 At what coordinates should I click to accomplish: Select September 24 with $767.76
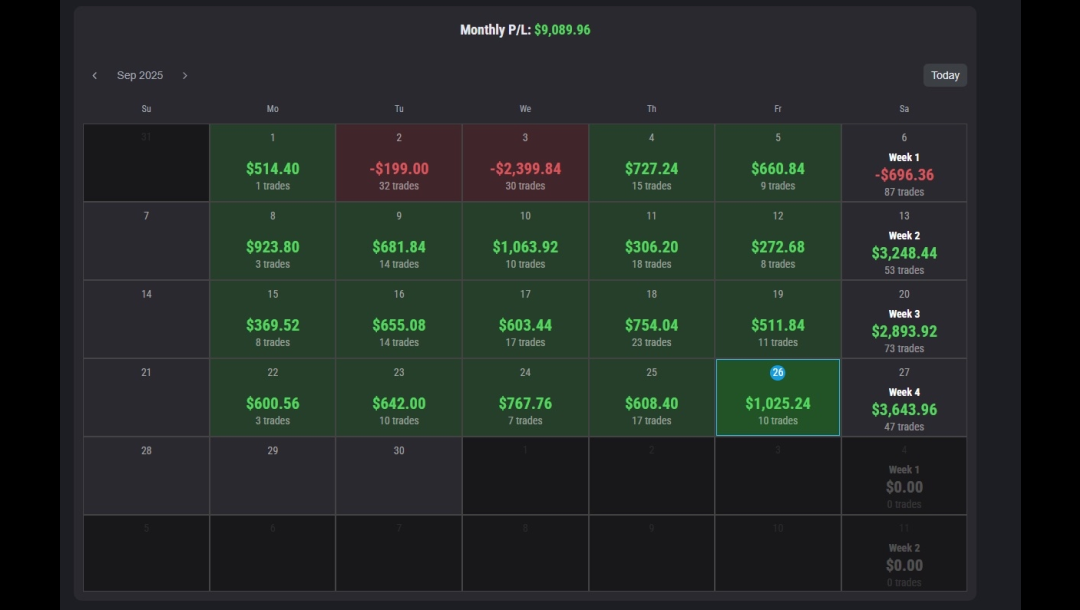coord(526,397)
